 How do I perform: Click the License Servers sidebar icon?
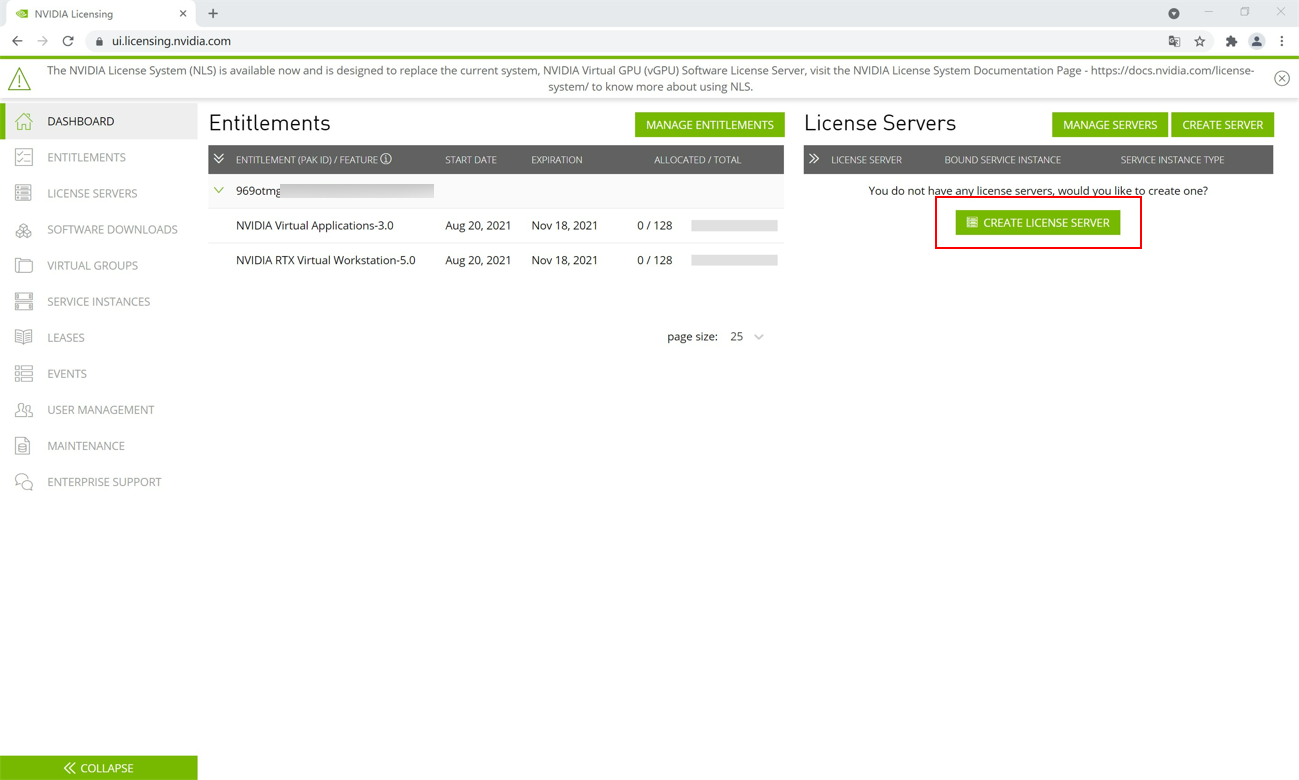[x=24, y=193]
